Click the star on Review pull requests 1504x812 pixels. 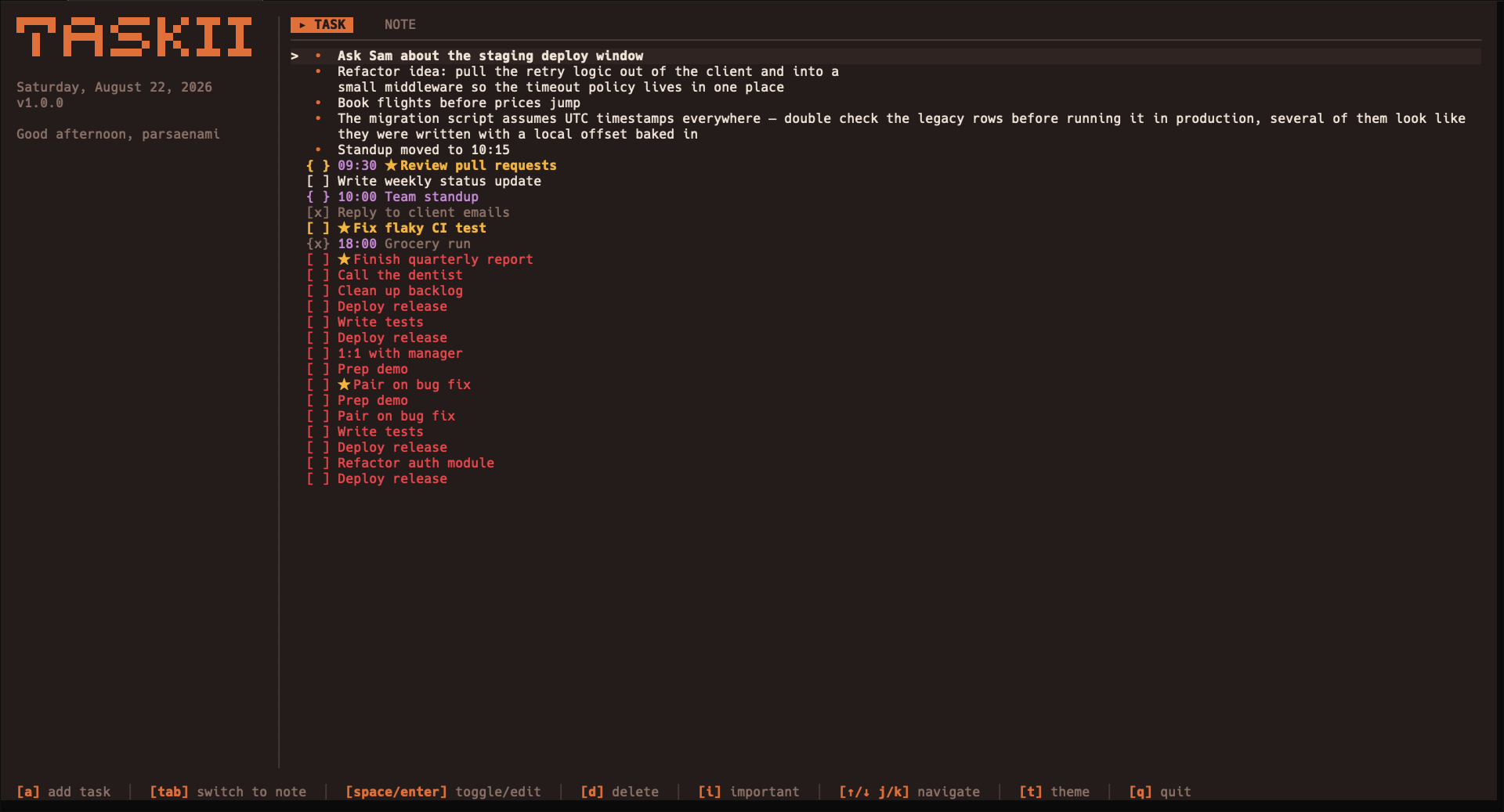[x=391, y=165]
